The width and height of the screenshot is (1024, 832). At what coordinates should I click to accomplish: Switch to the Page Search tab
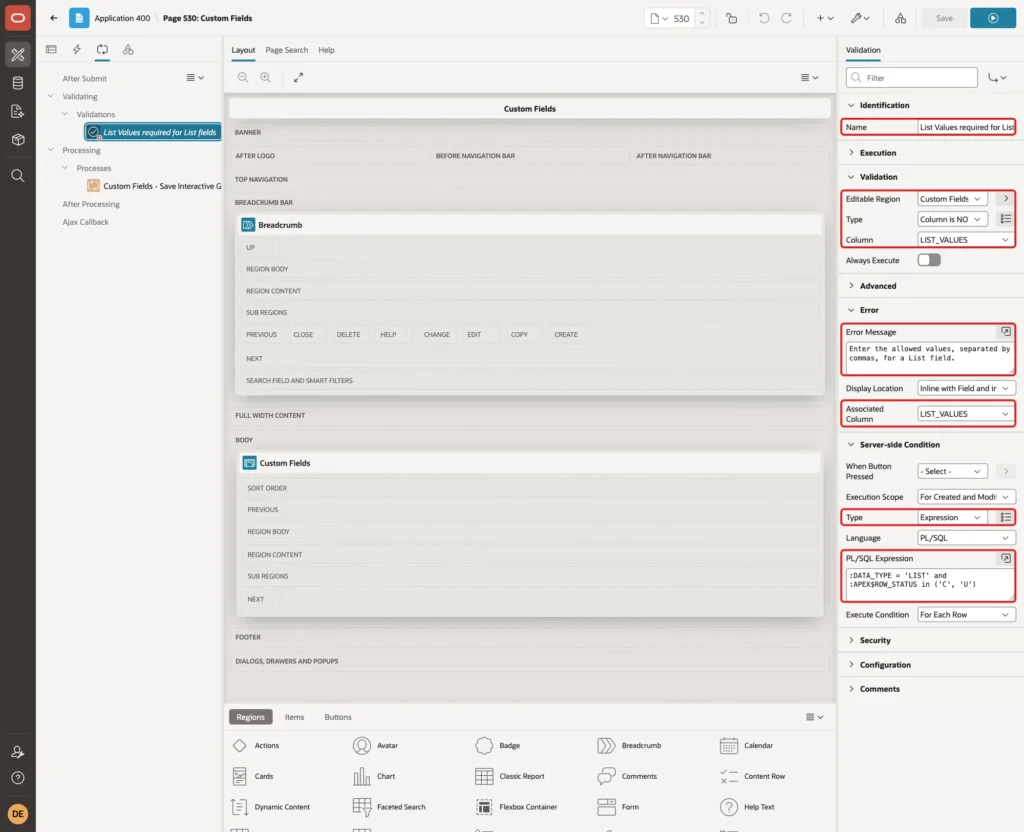pyautogui.click(x=286, y=50)
